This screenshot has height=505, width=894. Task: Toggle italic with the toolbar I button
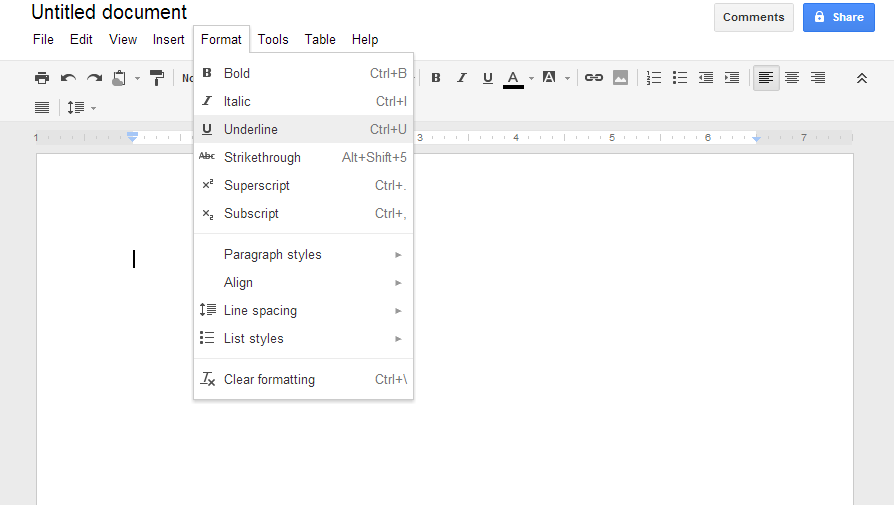coord(462,78)
